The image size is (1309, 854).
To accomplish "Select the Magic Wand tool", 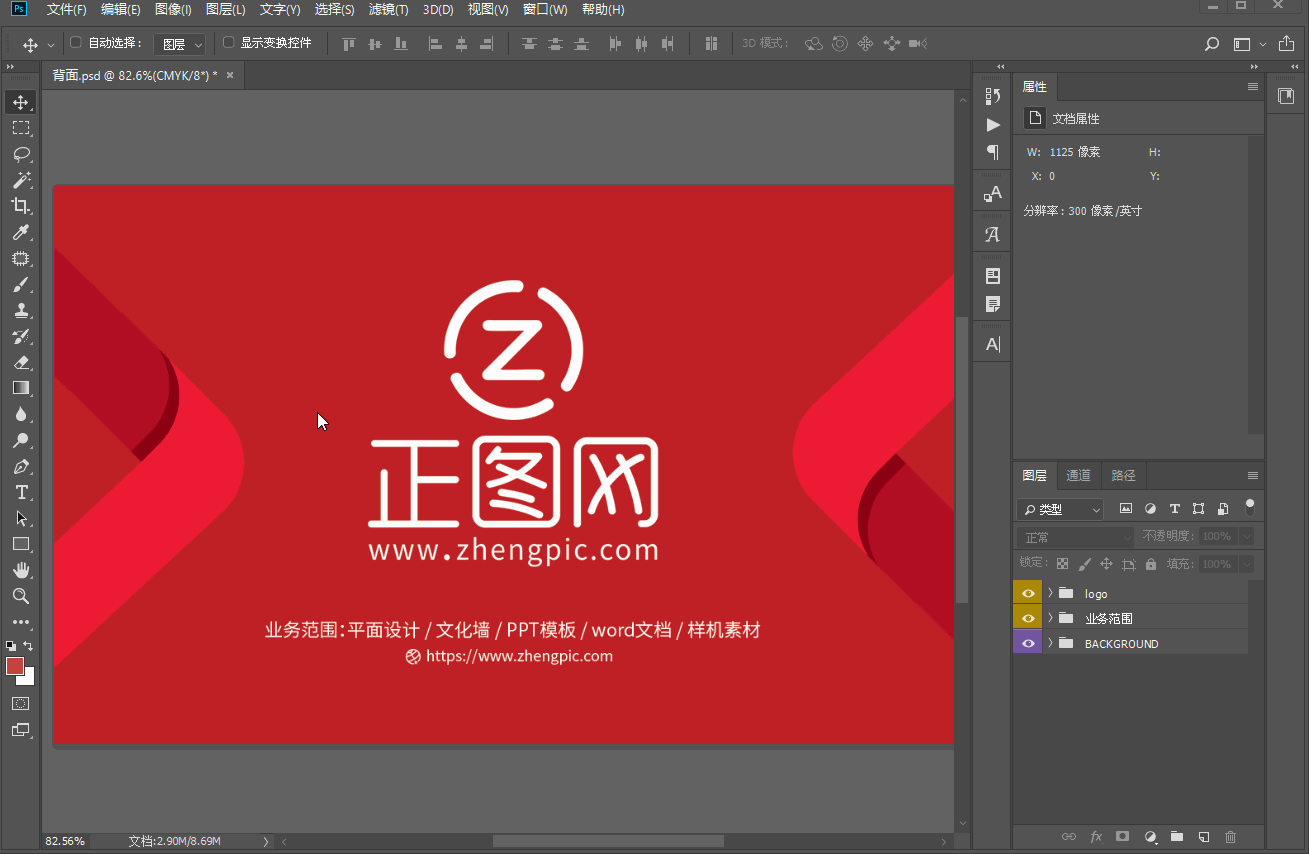I will tap(21, 180).
